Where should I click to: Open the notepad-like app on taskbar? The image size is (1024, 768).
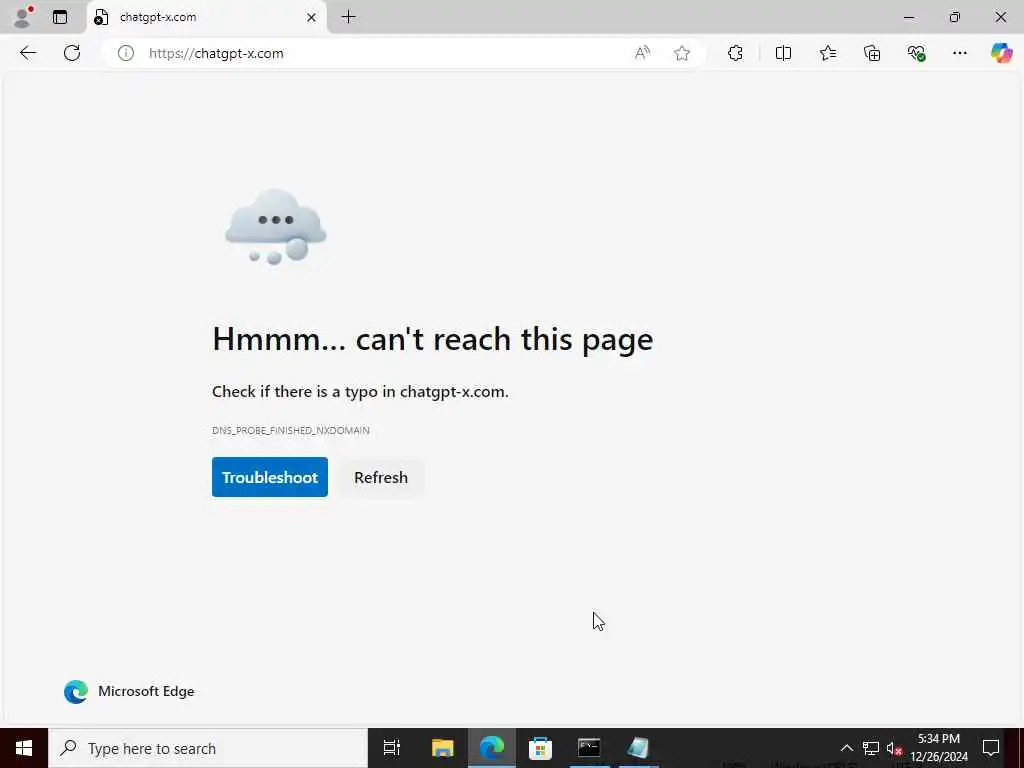point(638,748)
